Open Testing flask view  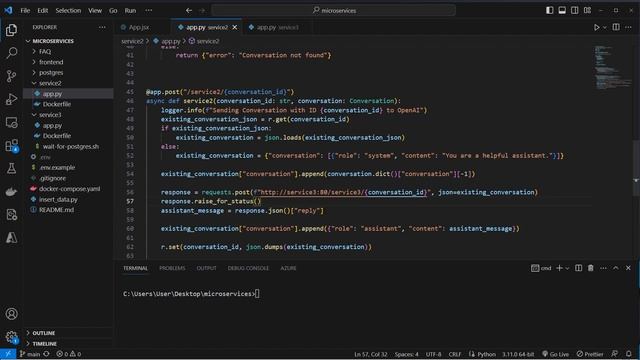(11, 169)
